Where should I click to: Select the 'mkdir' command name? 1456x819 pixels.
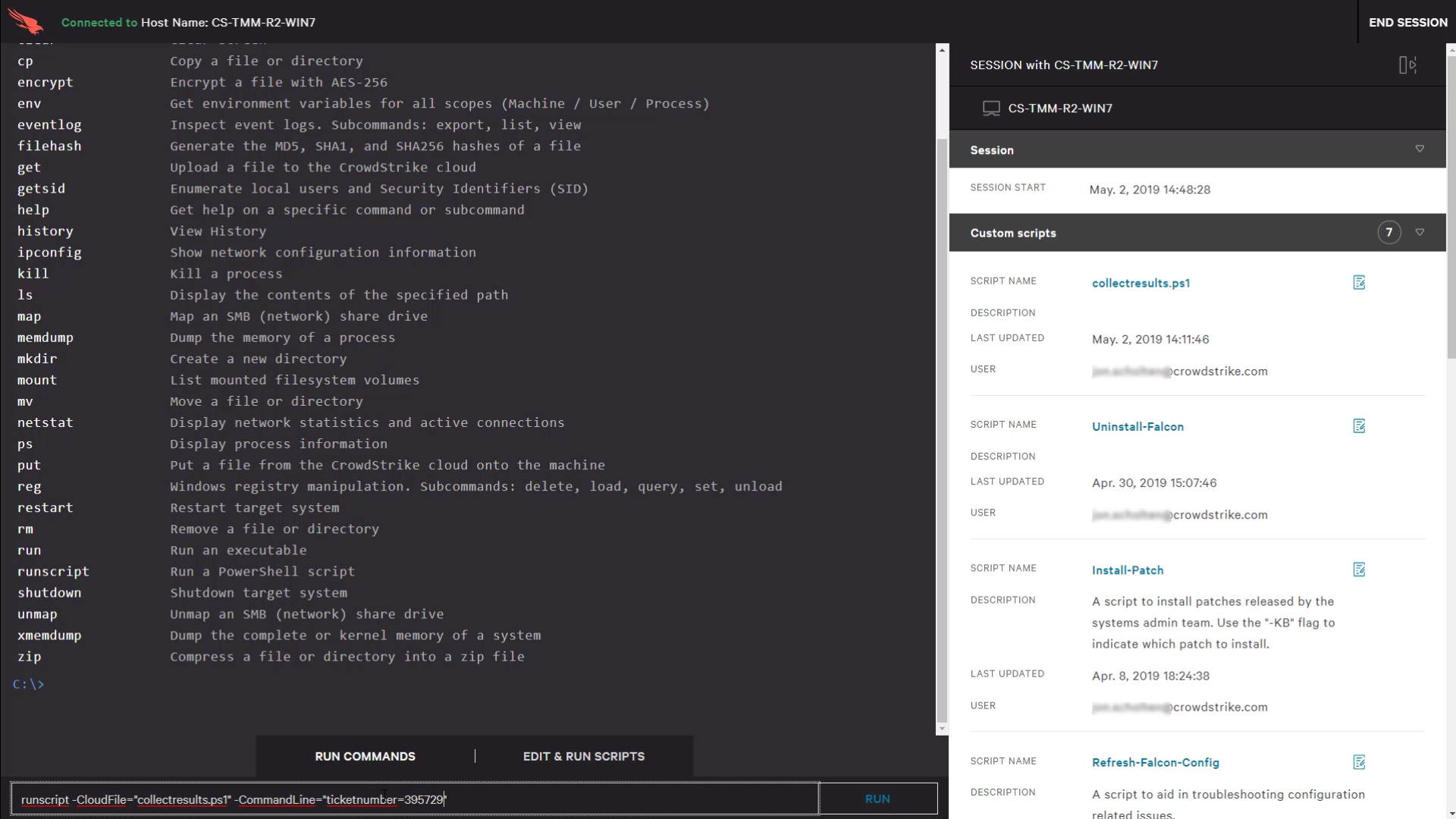tap(37, 359)
